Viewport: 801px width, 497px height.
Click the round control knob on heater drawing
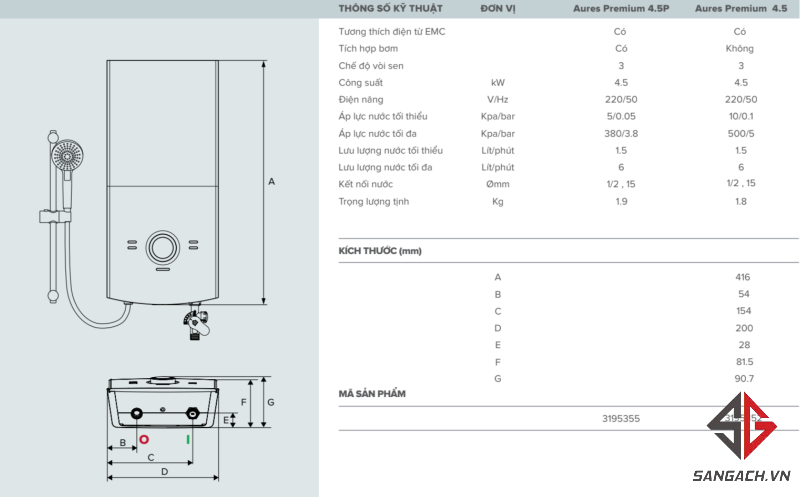coord(162,247)
